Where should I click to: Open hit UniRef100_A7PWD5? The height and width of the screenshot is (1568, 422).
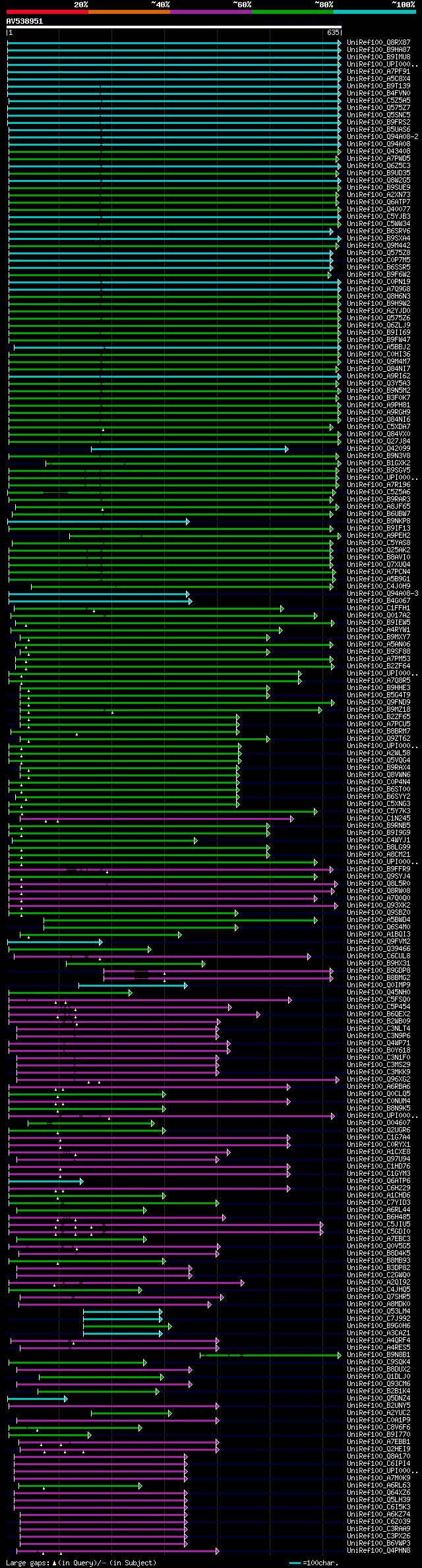pos(378,159)
